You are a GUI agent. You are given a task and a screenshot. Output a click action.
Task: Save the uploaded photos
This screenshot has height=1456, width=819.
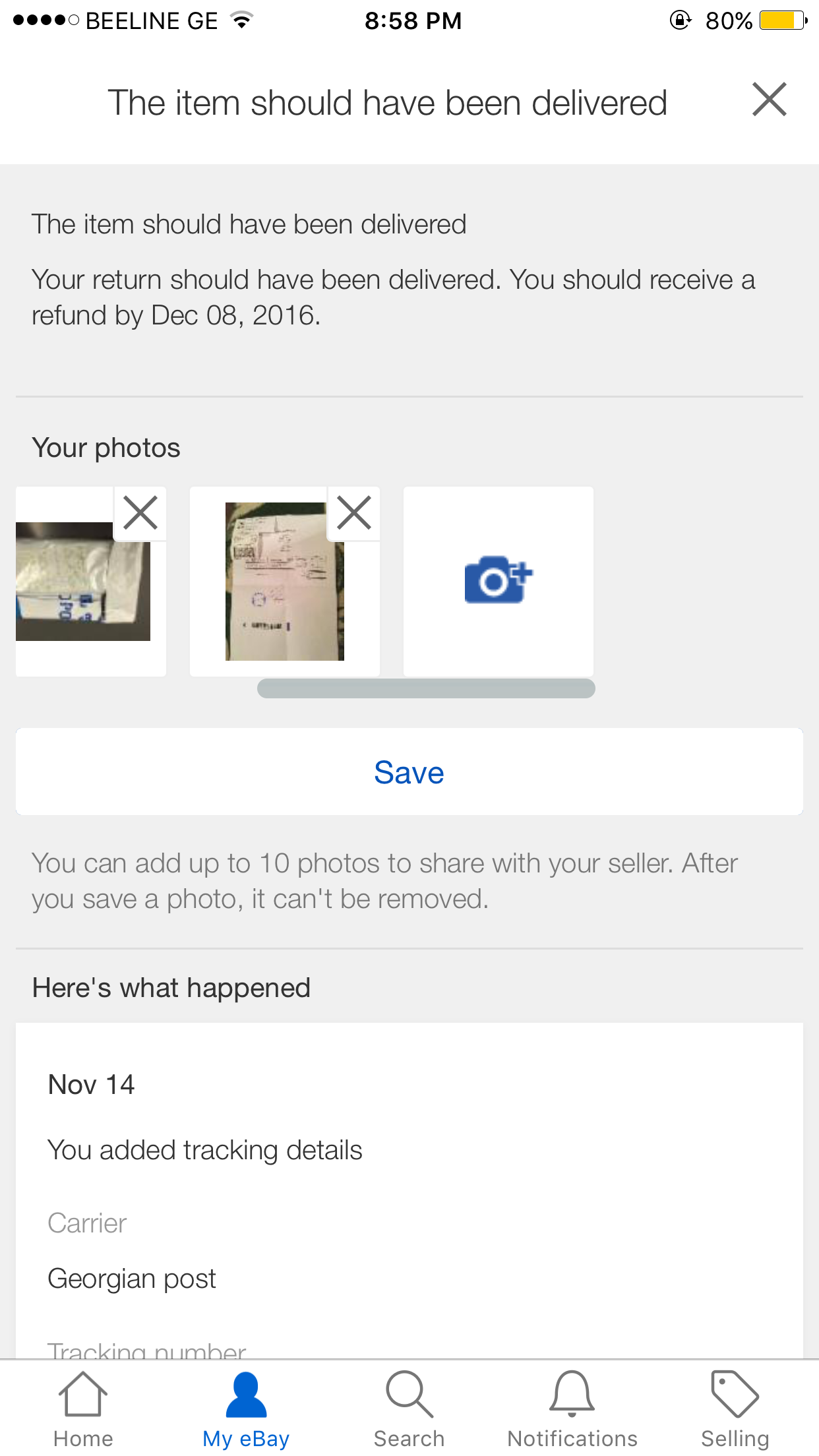[409, 772]
